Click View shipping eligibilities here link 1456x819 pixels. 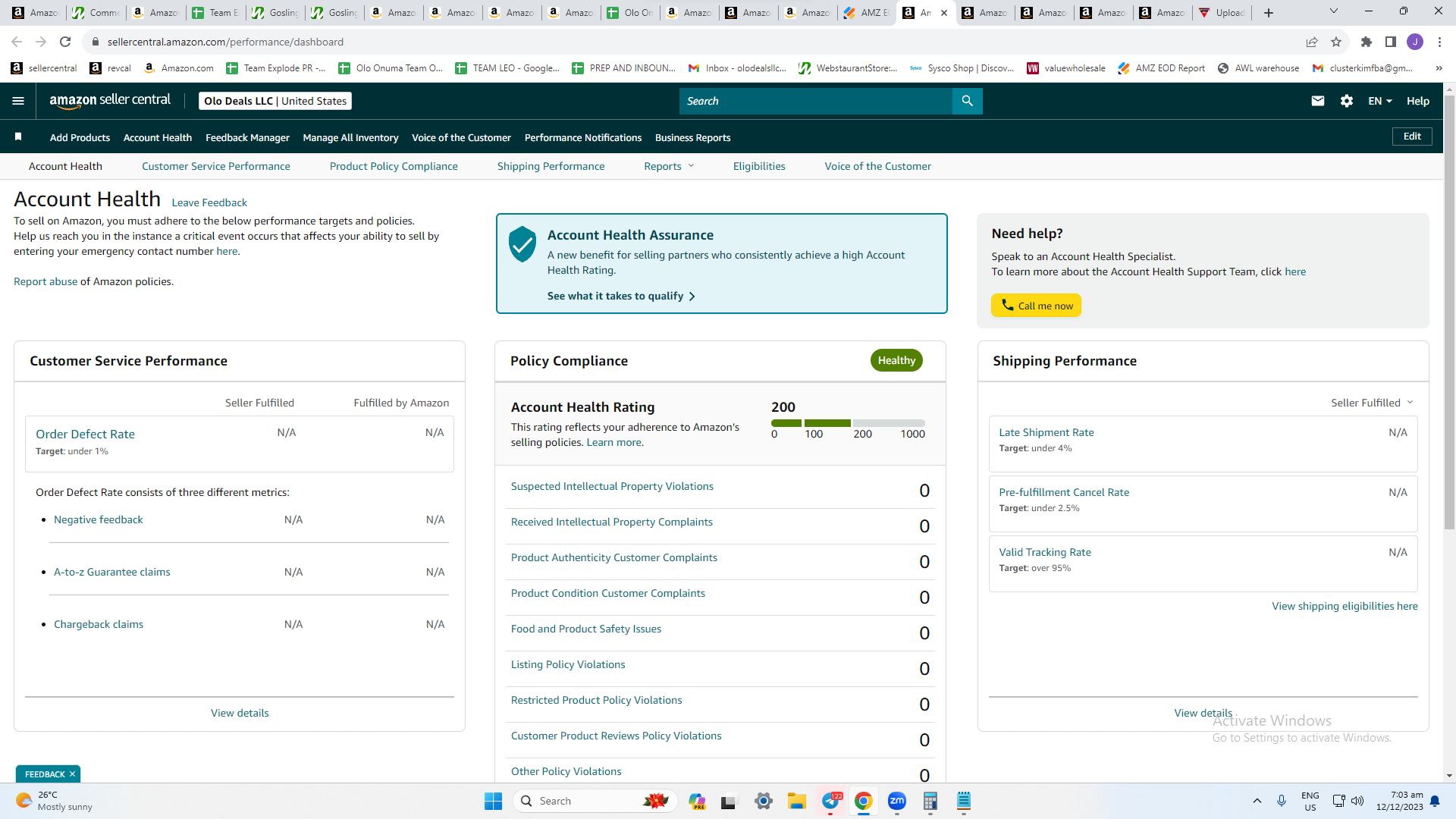(x=1345, y=606)
